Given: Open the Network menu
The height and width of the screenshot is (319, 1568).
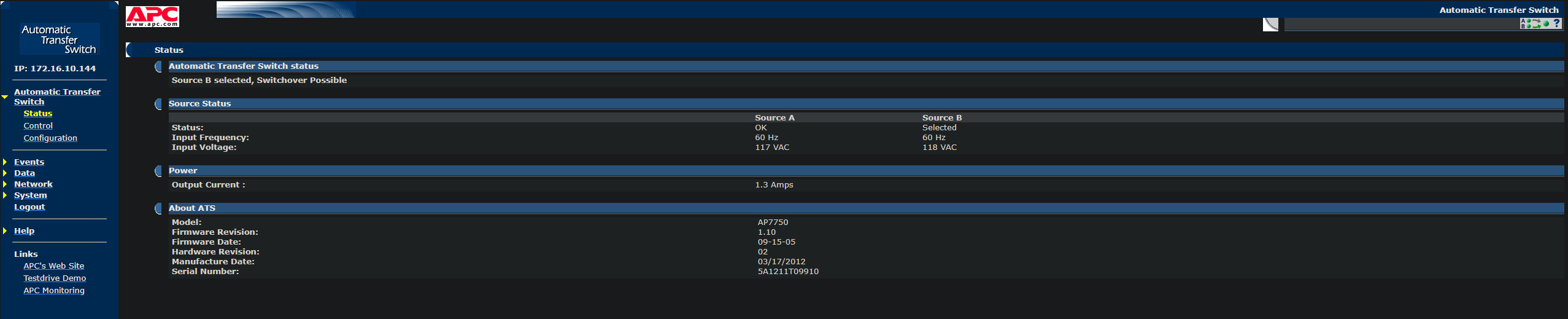Looking at the screenshot, I should pos(33,184).
